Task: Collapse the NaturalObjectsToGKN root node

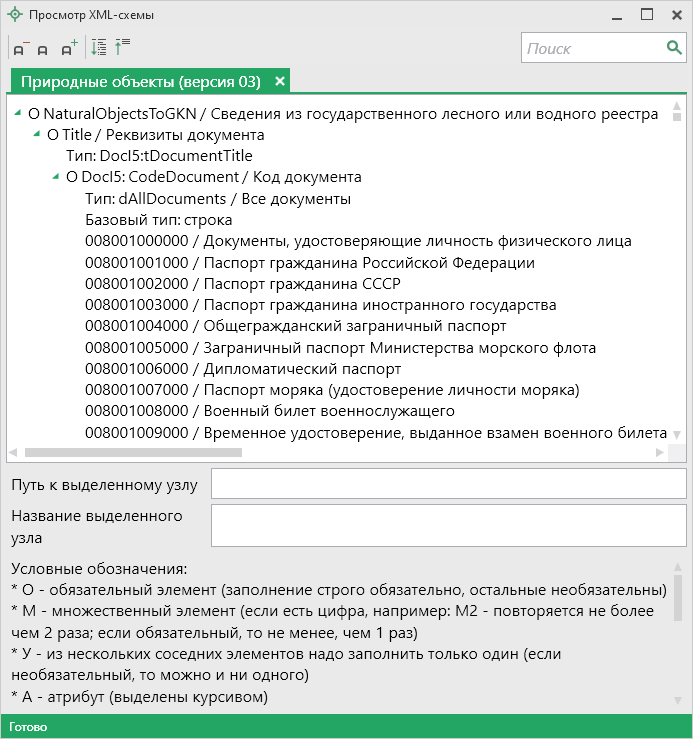Action: point(20,114)
